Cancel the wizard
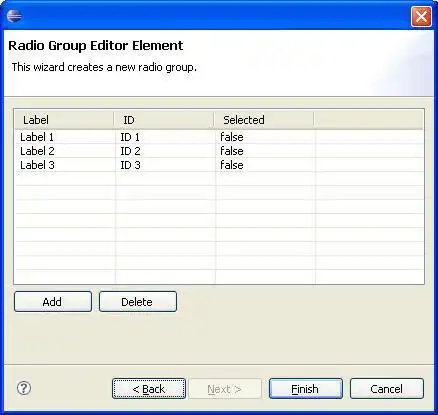The image size is (438, 415). (x=387, y=389)
